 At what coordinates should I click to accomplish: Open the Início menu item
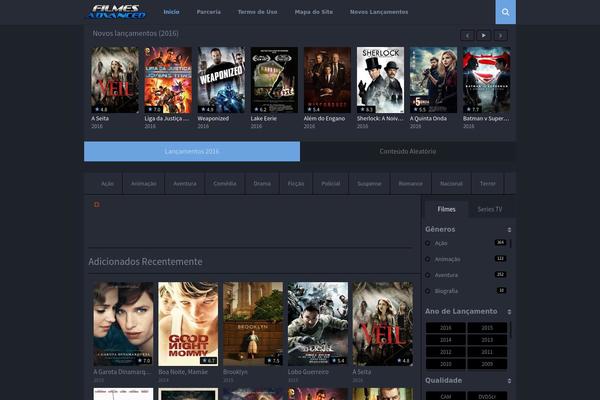click(x=171, y=12)
